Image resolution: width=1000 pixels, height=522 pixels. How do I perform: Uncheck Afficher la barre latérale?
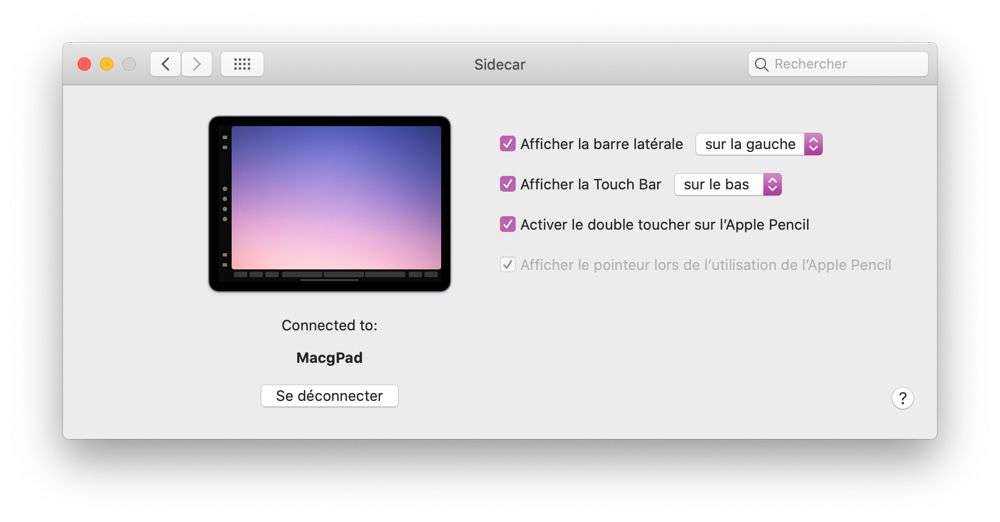tap(508, 144)
